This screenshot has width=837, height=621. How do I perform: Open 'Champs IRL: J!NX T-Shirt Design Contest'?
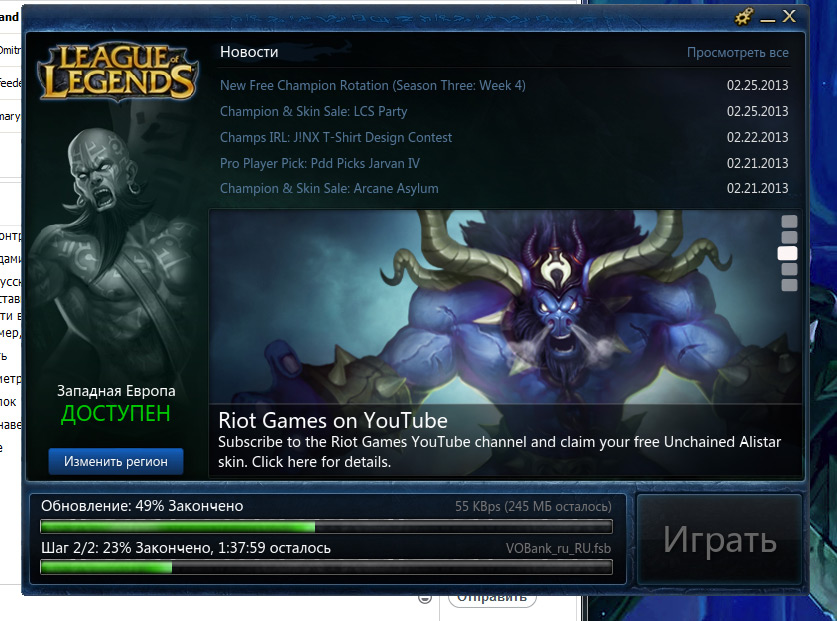click(336, 137)
